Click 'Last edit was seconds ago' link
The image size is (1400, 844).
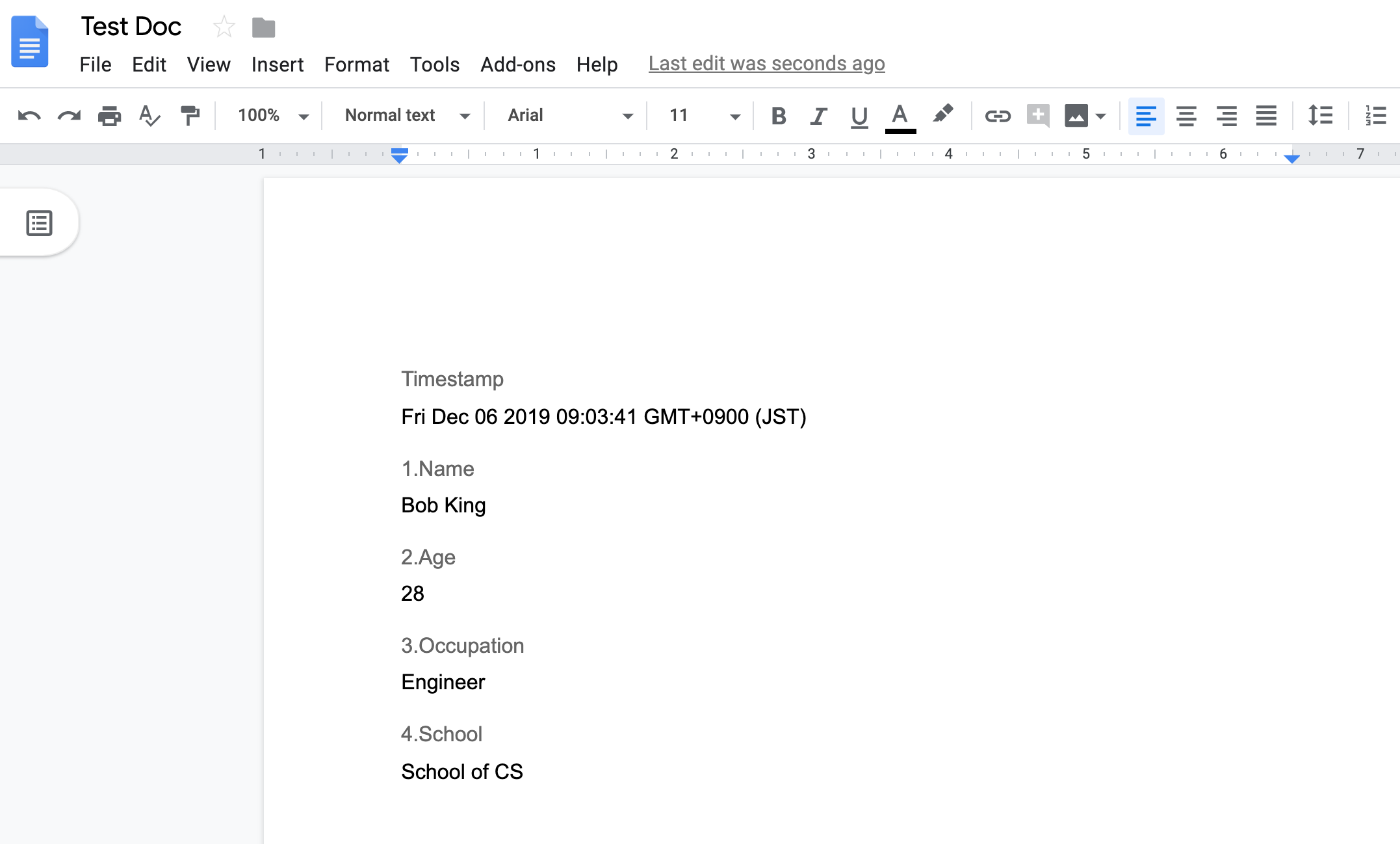click(x=766, y=64)
